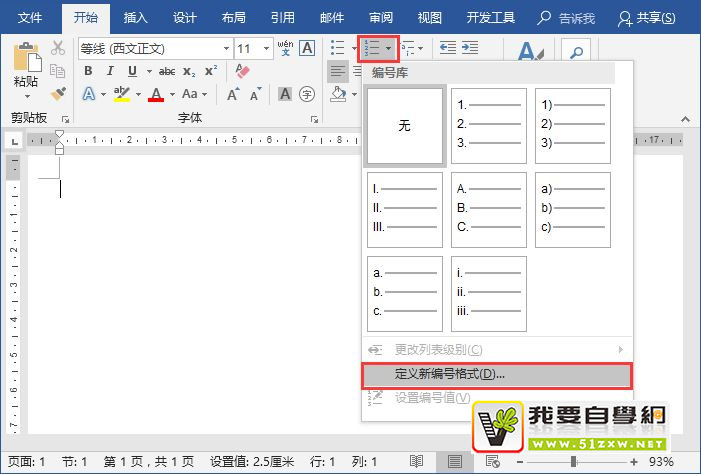Toggle Italic formatting
Viewport: 701px width, 474px height.
110,71
